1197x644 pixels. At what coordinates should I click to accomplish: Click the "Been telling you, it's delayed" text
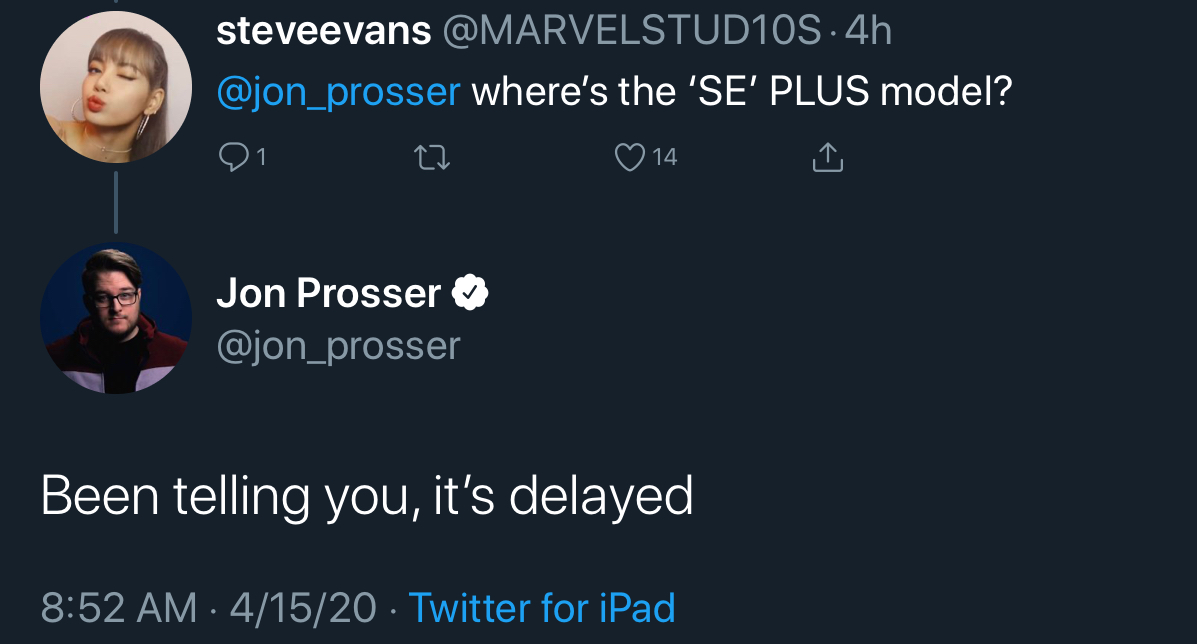366,497
